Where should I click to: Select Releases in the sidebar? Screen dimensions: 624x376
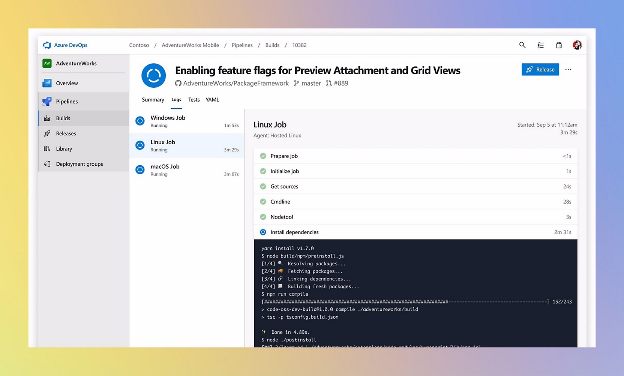pos(83,133)
